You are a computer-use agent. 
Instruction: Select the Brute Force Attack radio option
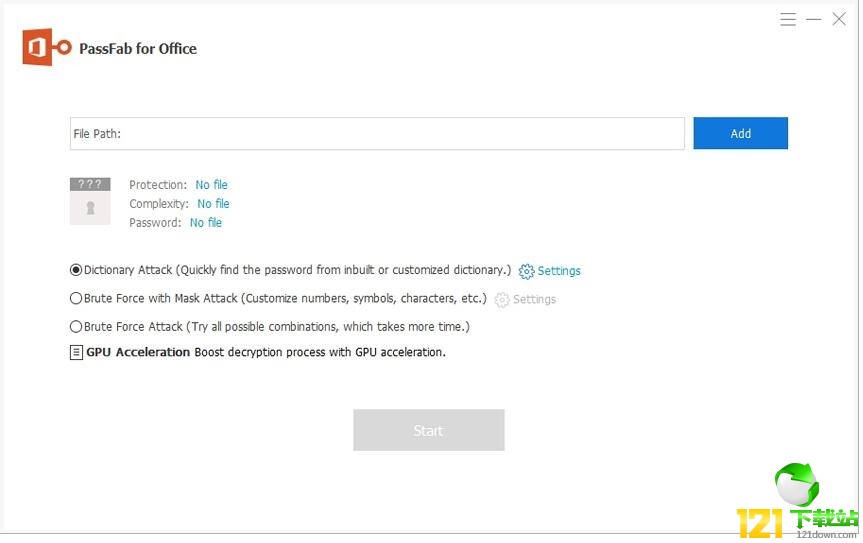[76, 326]
